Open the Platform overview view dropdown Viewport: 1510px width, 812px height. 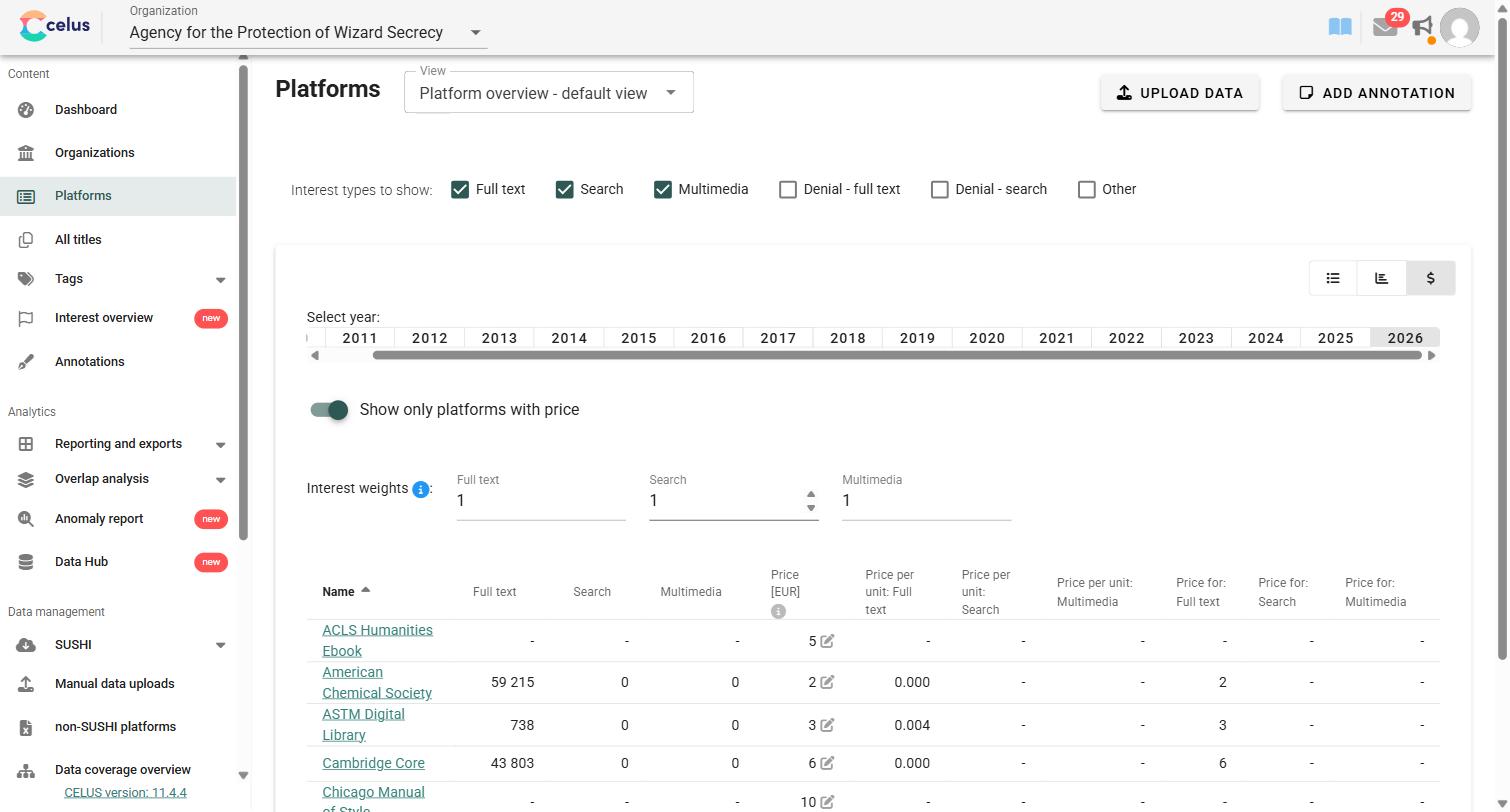pyautogui.click(x=549, y=93)
